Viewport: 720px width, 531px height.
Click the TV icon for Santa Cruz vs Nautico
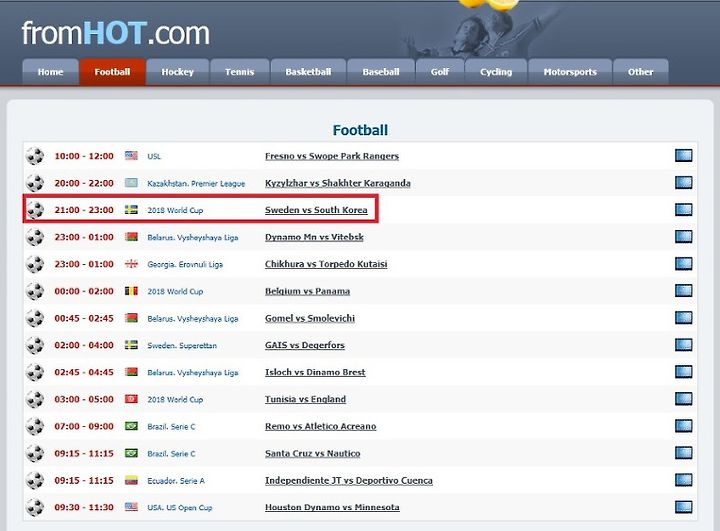(684, 453)
